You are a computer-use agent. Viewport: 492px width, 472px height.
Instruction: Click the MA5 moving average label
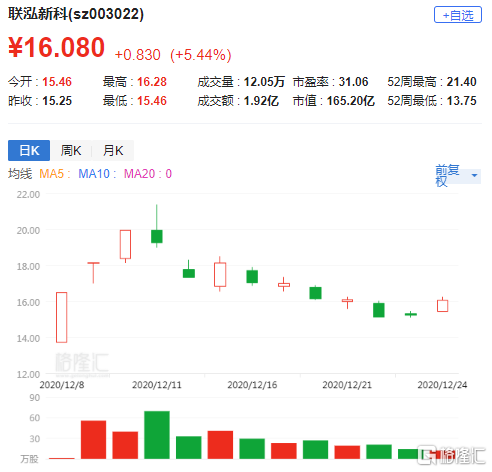click(54, 174)
